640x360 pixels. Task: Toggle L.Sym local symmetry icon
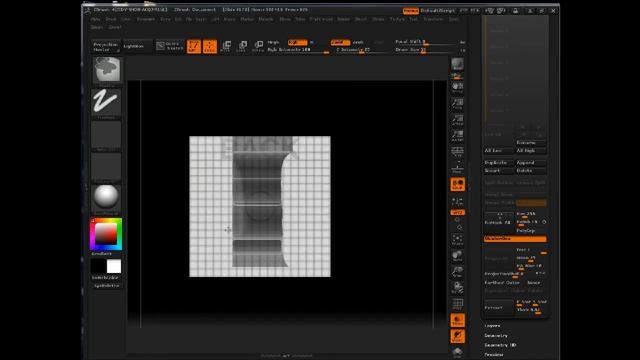pyautogui.click(x=458, y=202)
